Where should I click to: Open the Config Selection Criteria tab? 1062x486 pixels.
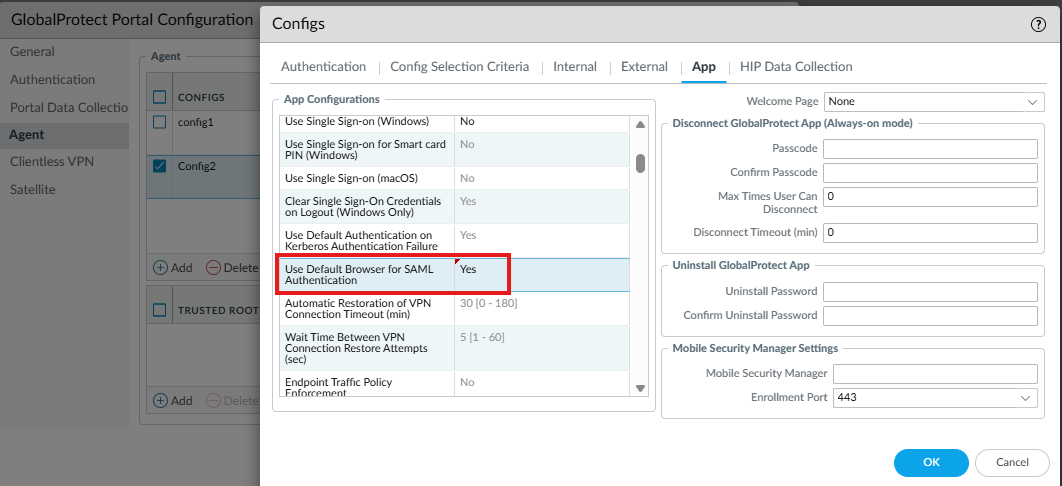(459, 67)
